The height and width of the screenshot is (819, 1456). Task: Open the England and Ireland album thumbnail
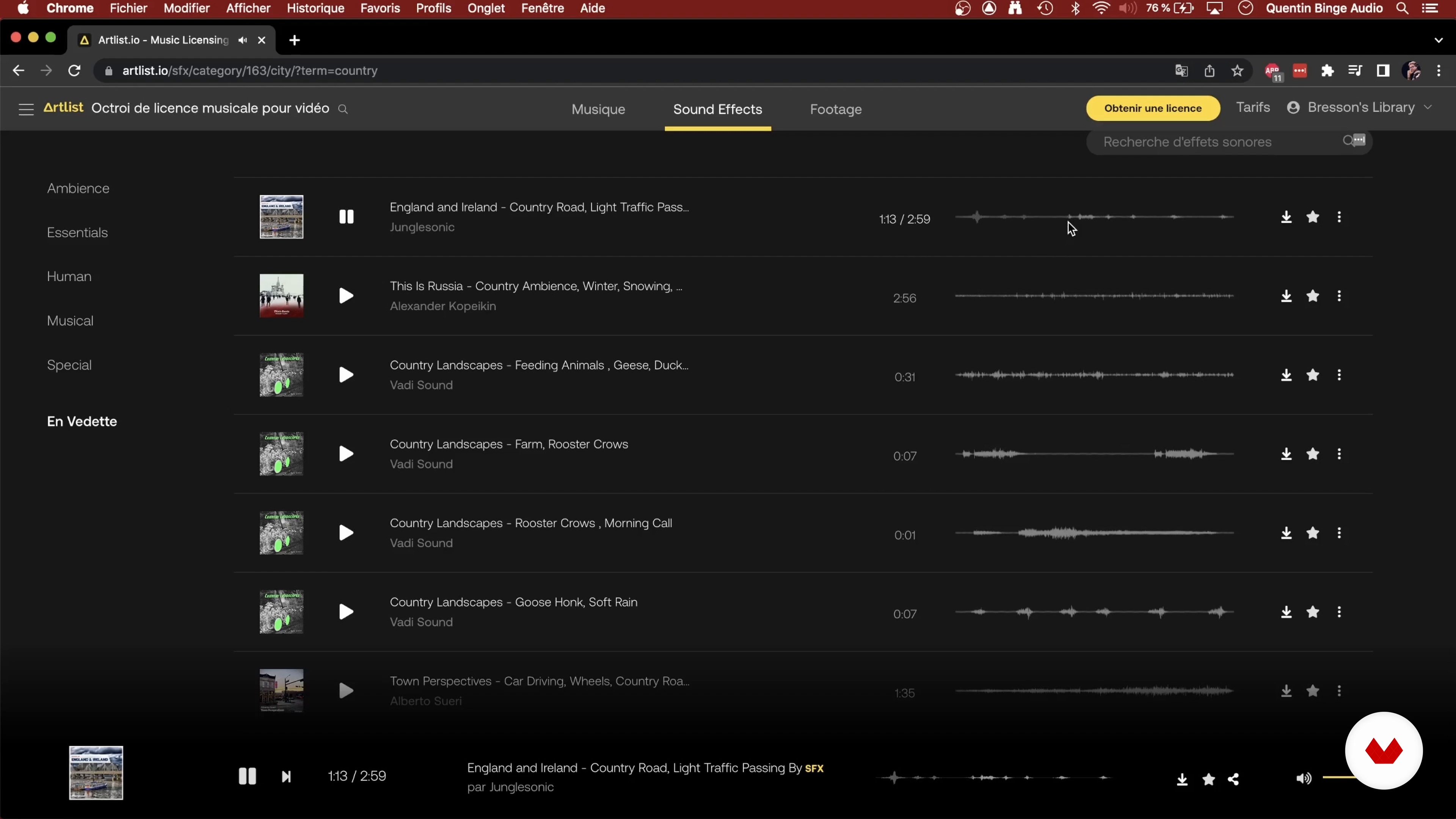coord(281,217)
